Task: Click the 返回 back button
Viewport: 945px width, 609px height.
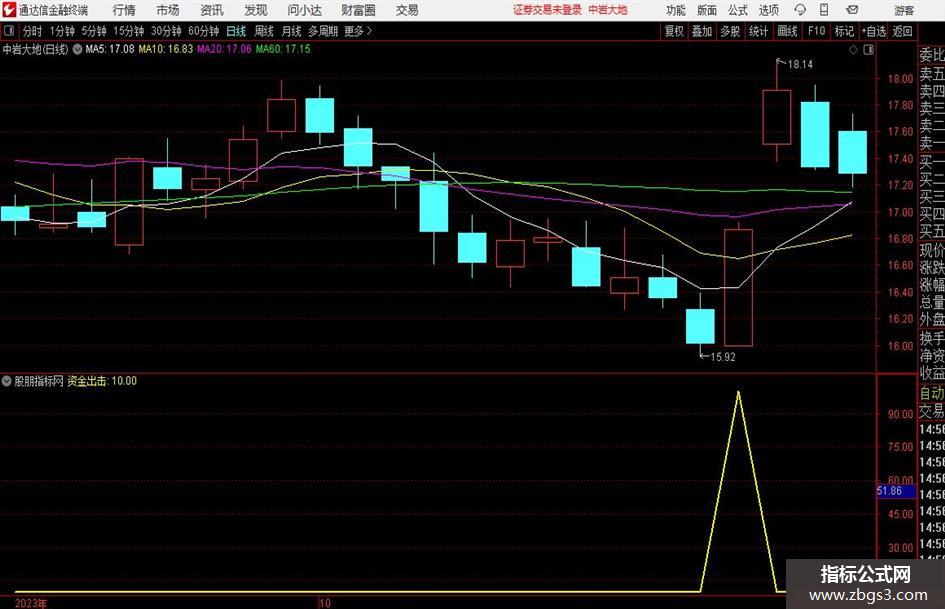Action: 902,31
